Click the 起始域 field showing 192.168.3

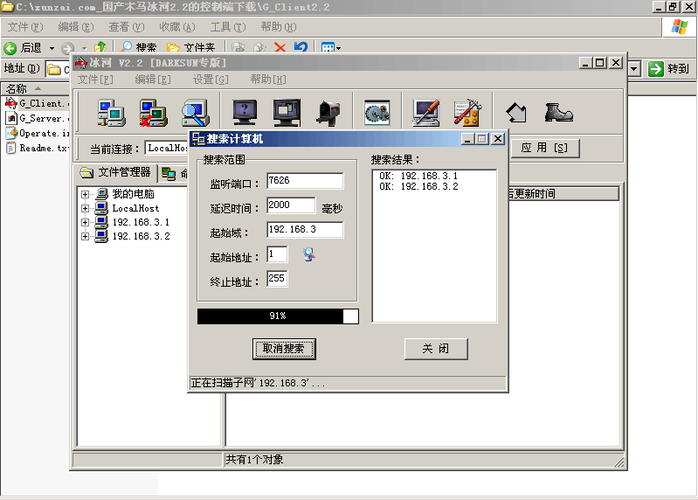click(305, 229)
